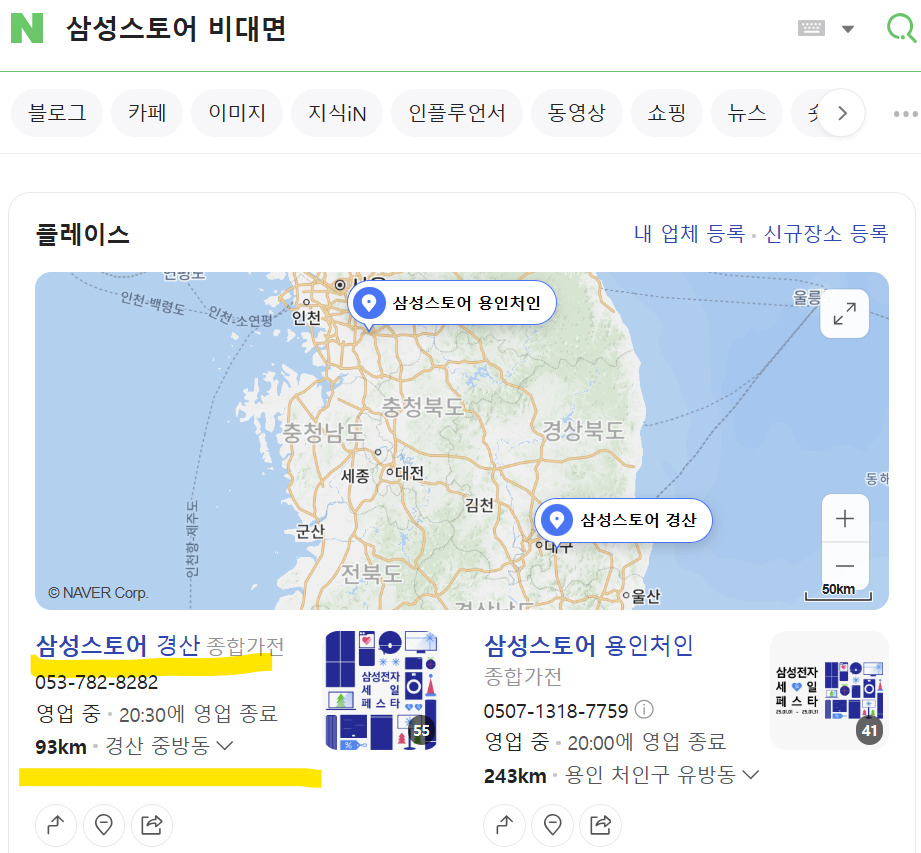
Task: Open the 카페 tab
Action: (x=147, y=113)
